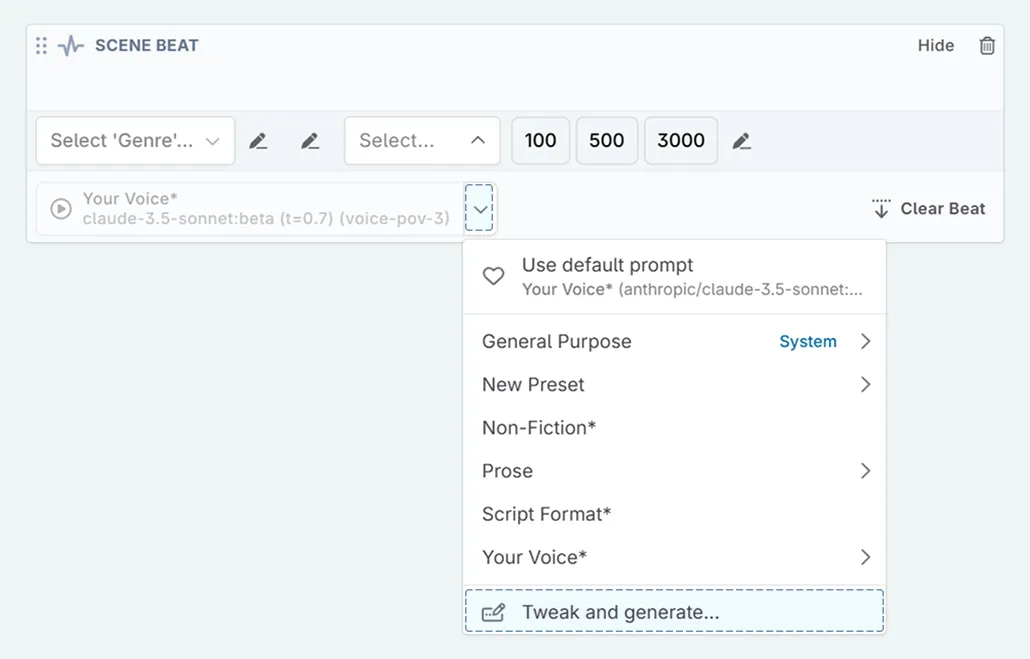Hide the Scene Beat panel

[x=935, y=46]
